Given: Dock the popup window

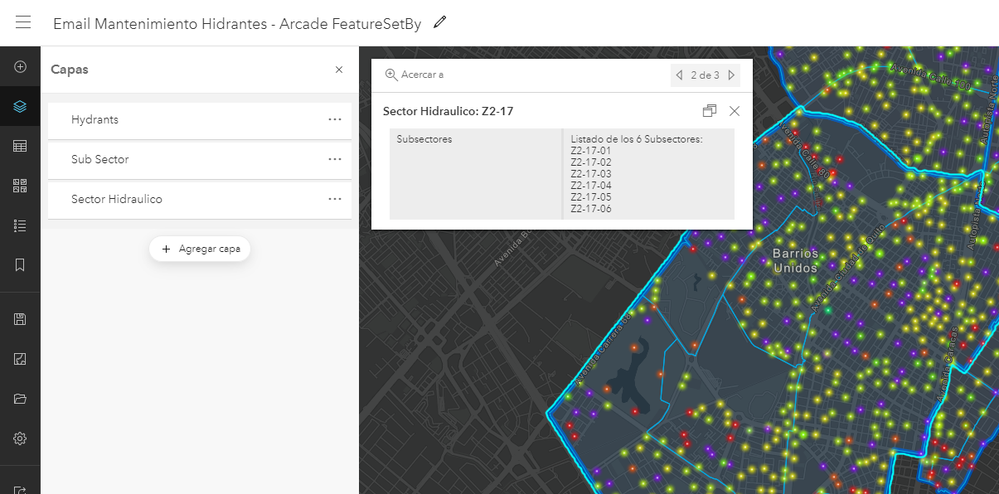Looking at the screenshot, I should click(709, 111).
